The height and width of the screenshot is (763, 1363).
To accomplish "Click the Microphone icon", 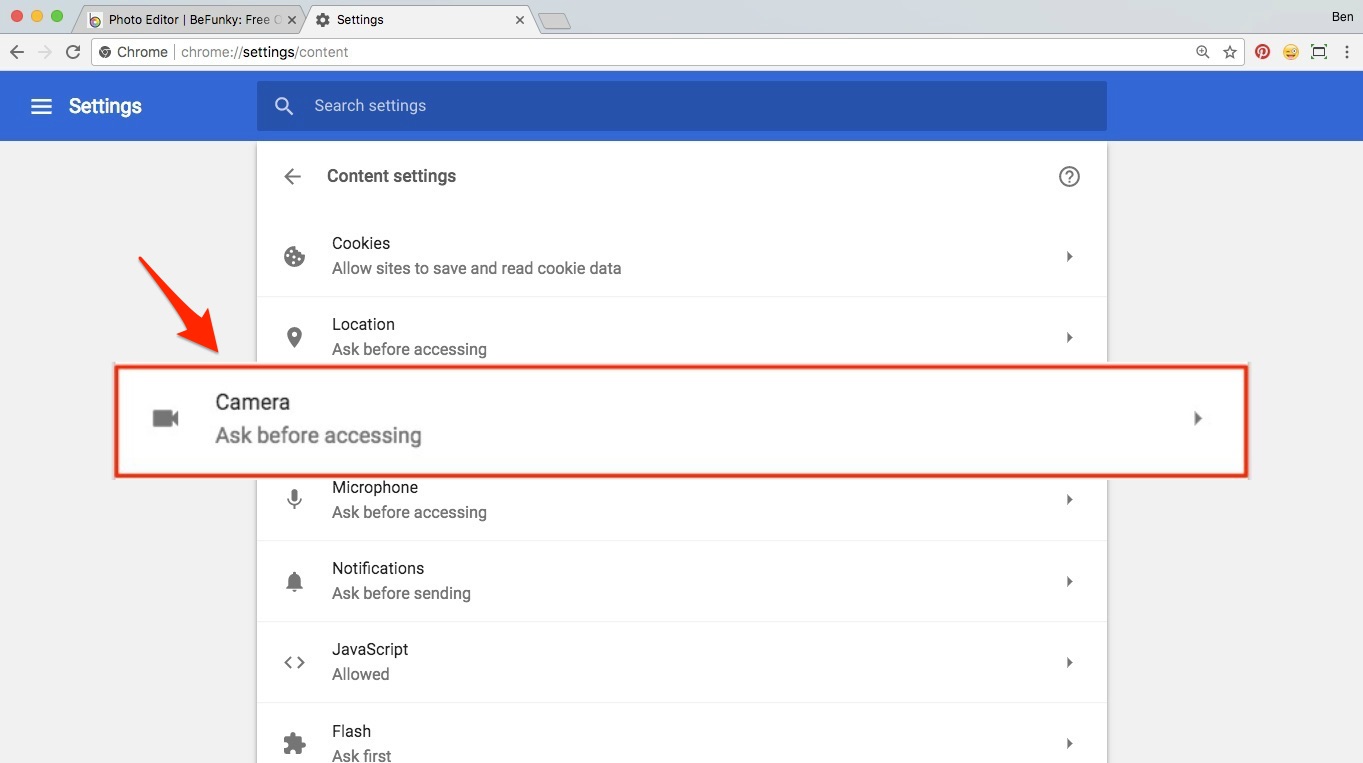I will [x=294, y=499].
